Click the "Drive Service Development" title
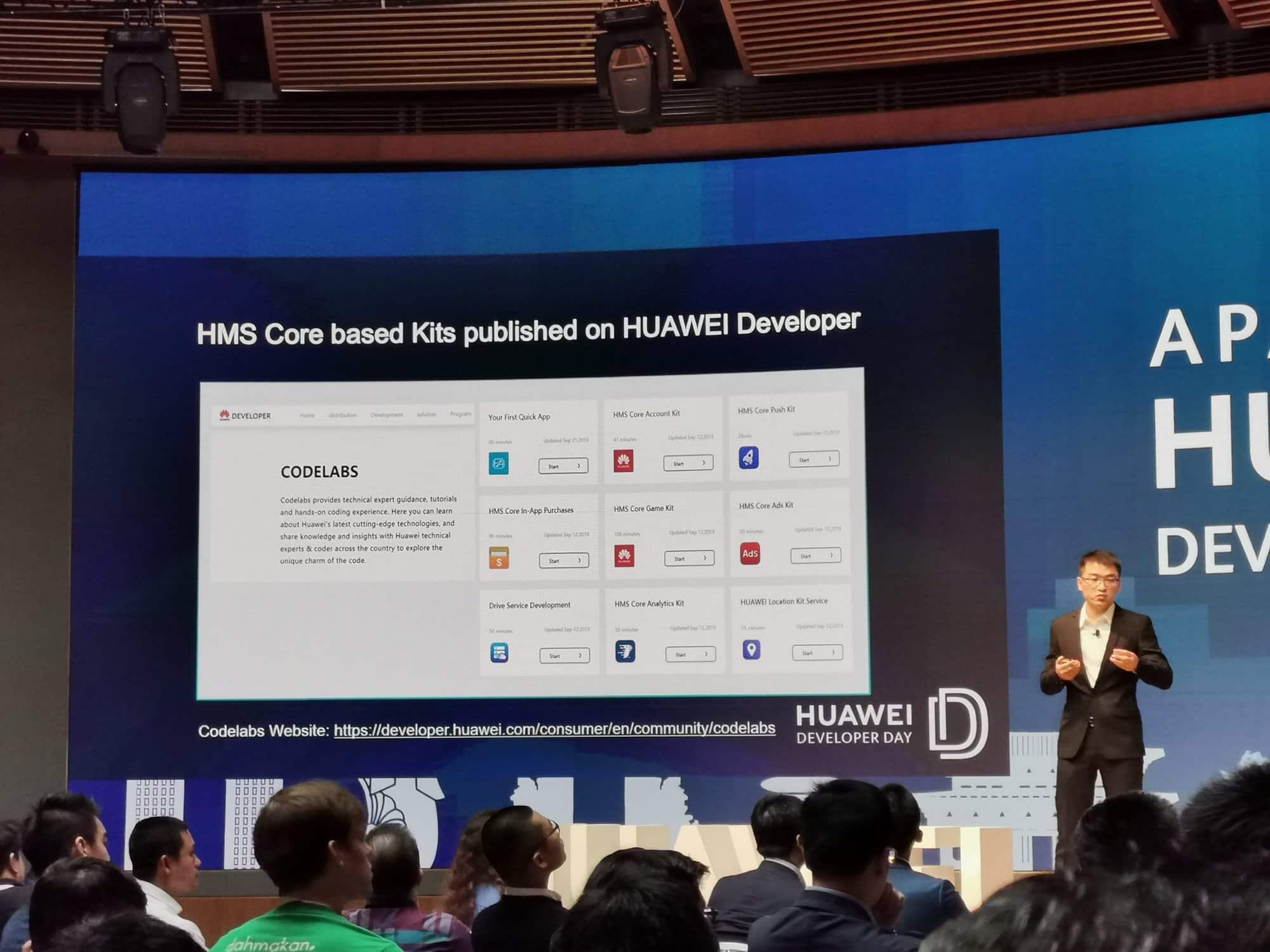 530,605
